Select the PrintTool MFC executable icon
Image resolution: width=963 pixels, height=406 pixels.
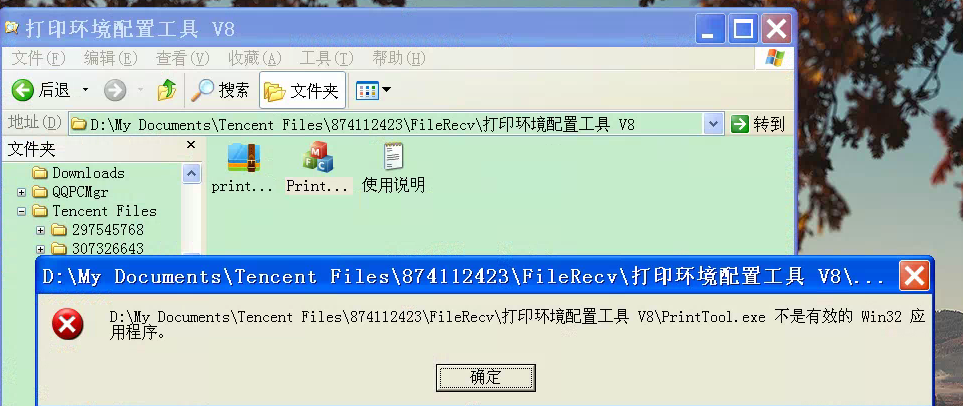(318, 157)
